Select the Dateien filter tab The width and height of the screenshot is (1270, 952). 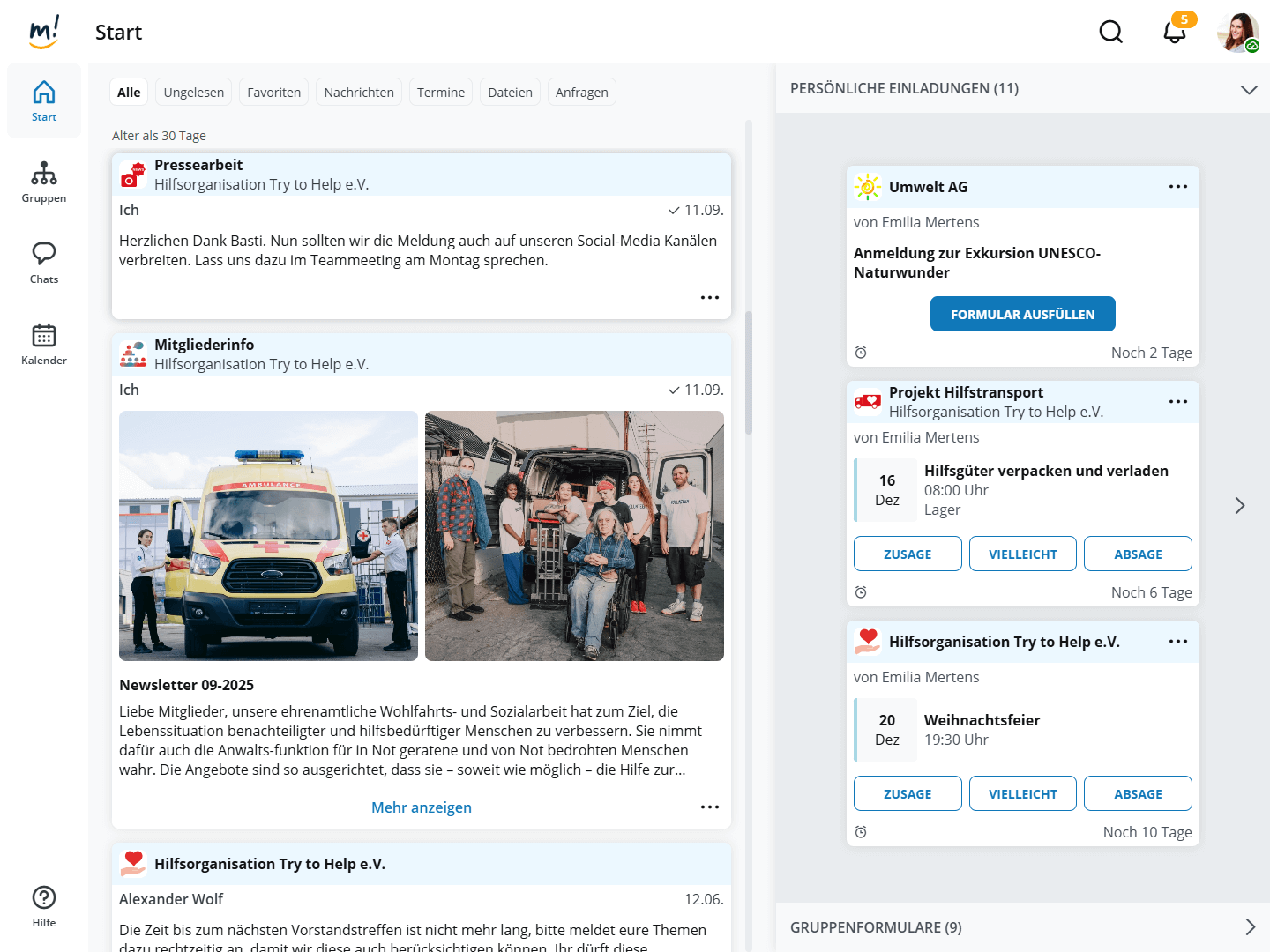[x=510, y=93]
